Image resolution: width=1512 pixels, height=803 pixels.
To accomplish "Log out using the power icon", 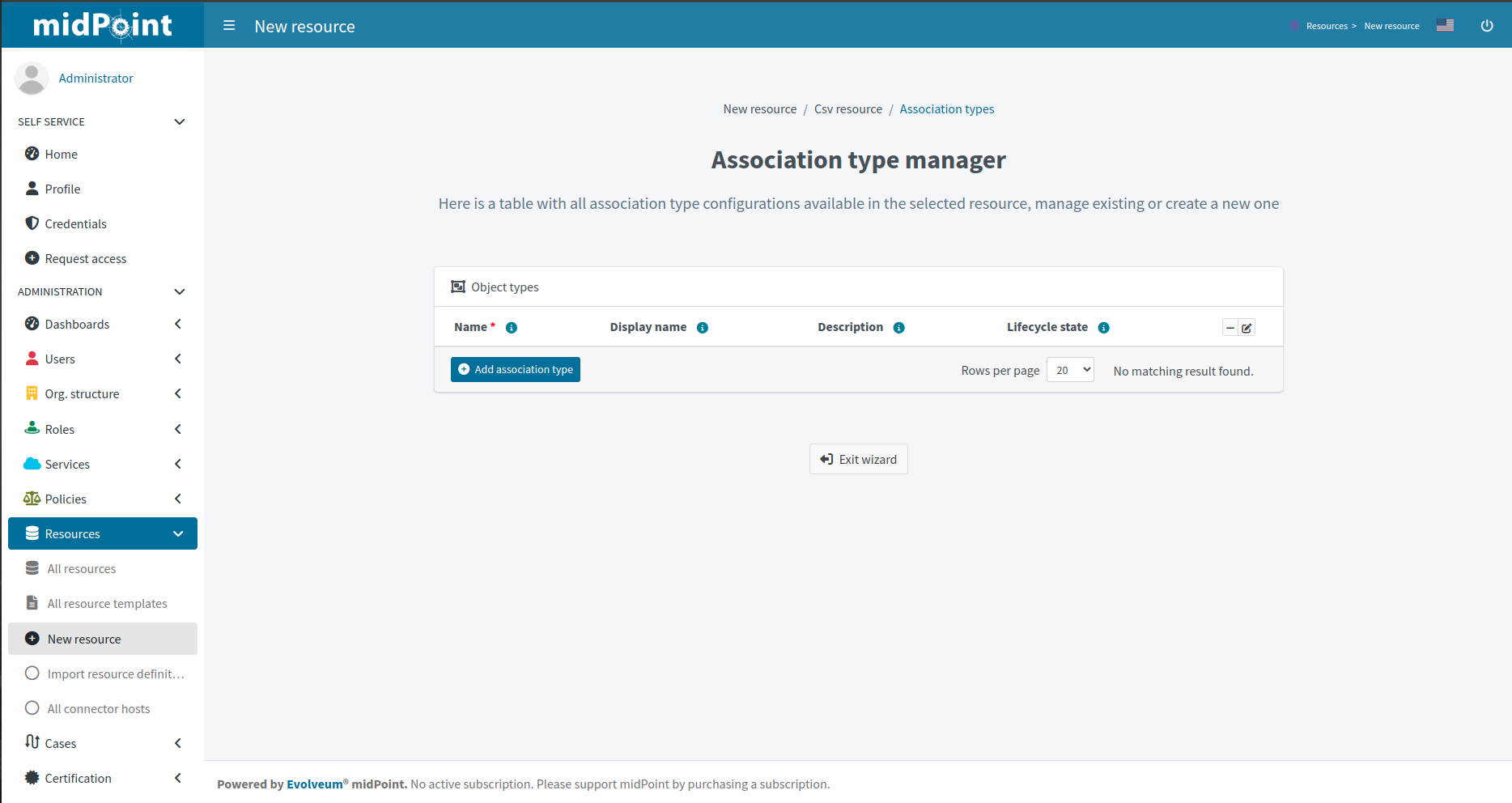I will pos(1487,25).
